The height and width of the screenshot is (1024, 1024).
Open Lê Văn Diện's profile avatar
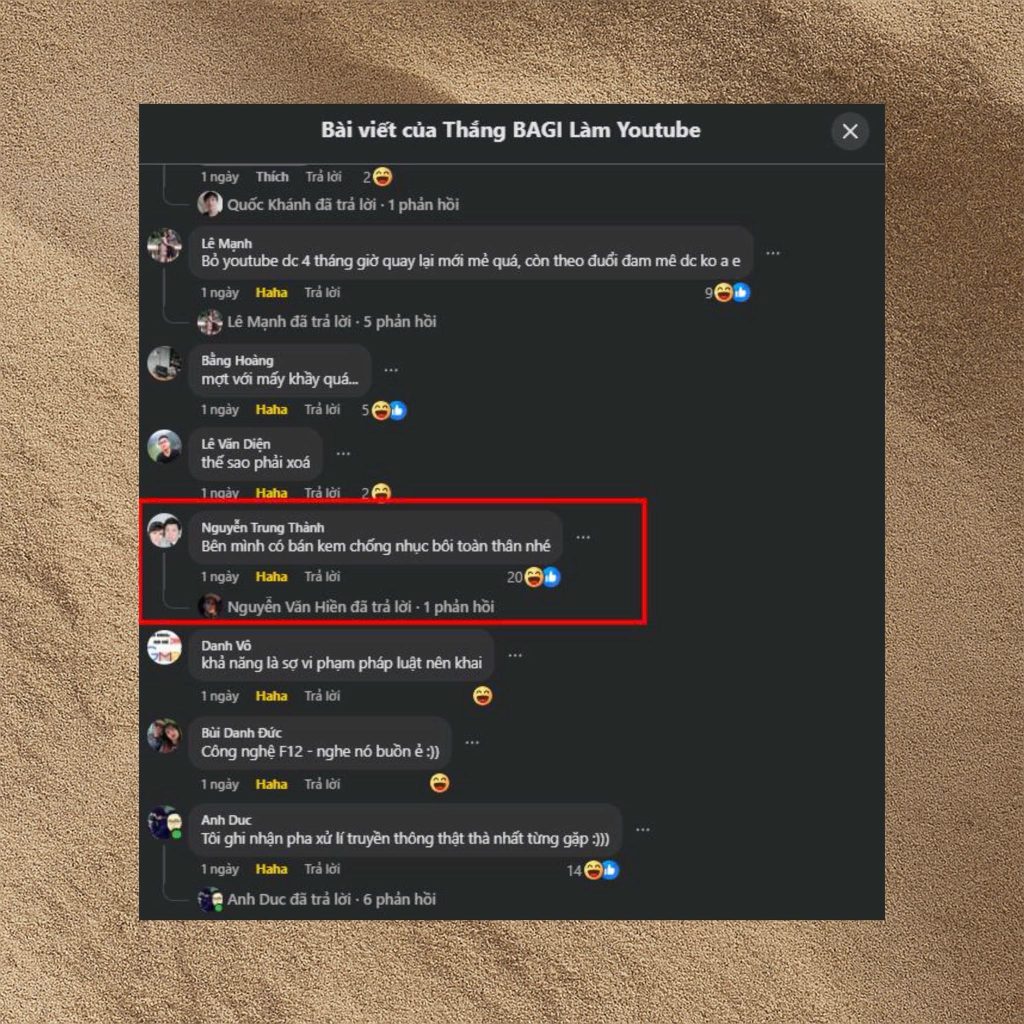[164, 447]
